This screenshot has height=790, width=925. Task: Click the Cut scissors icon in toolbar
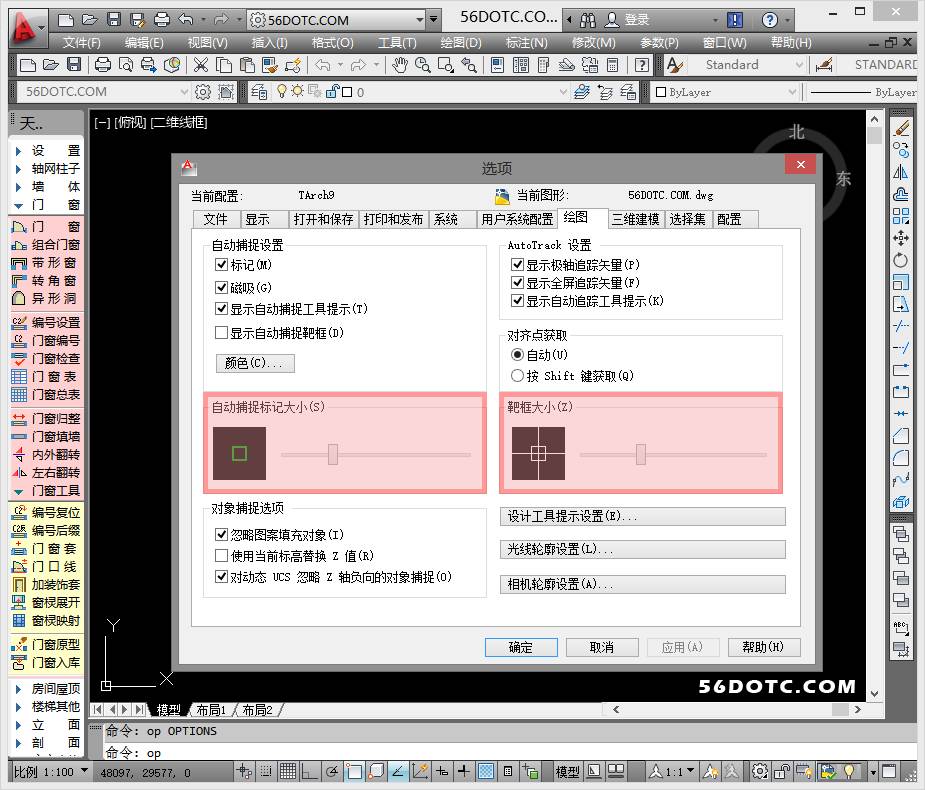pos(200,65)
